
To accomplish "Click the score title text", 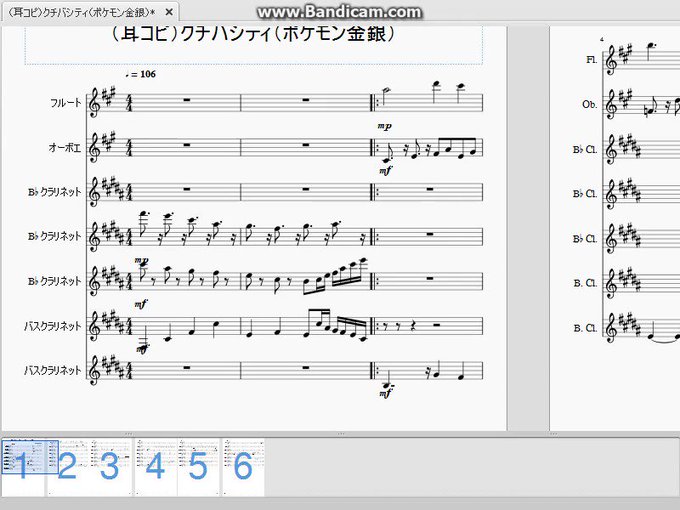I will (x=253, y=34).
